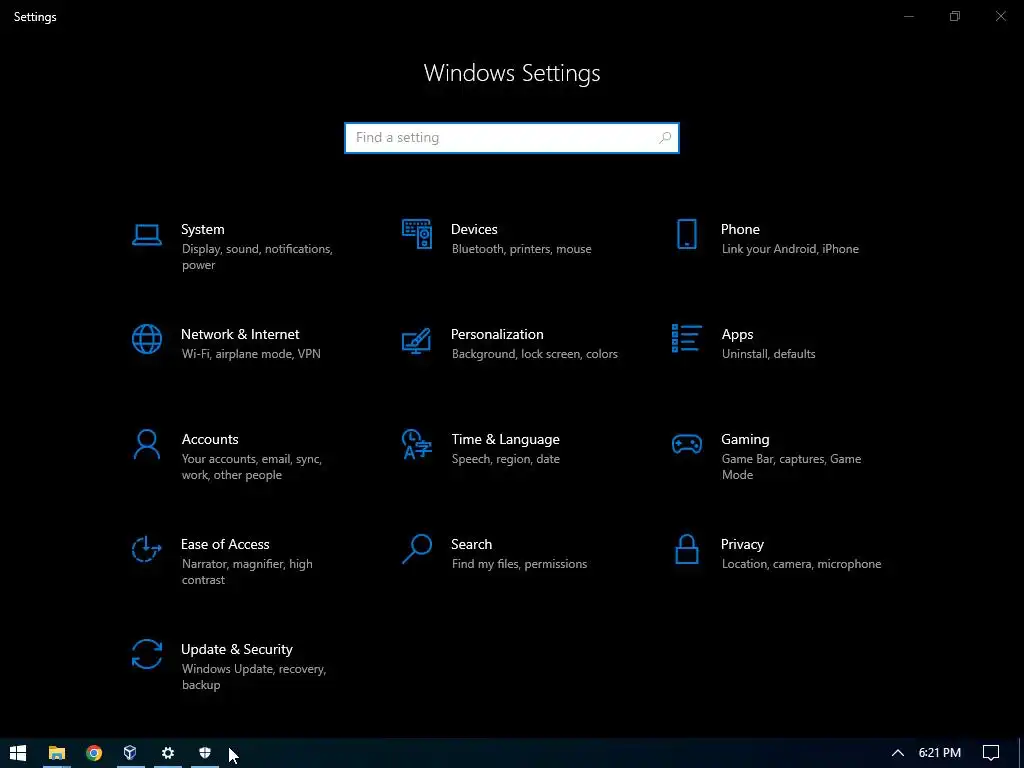This screenshot has height=768, width=1024.
Task: Click the Phone handset icon
Action: point(686,234)
